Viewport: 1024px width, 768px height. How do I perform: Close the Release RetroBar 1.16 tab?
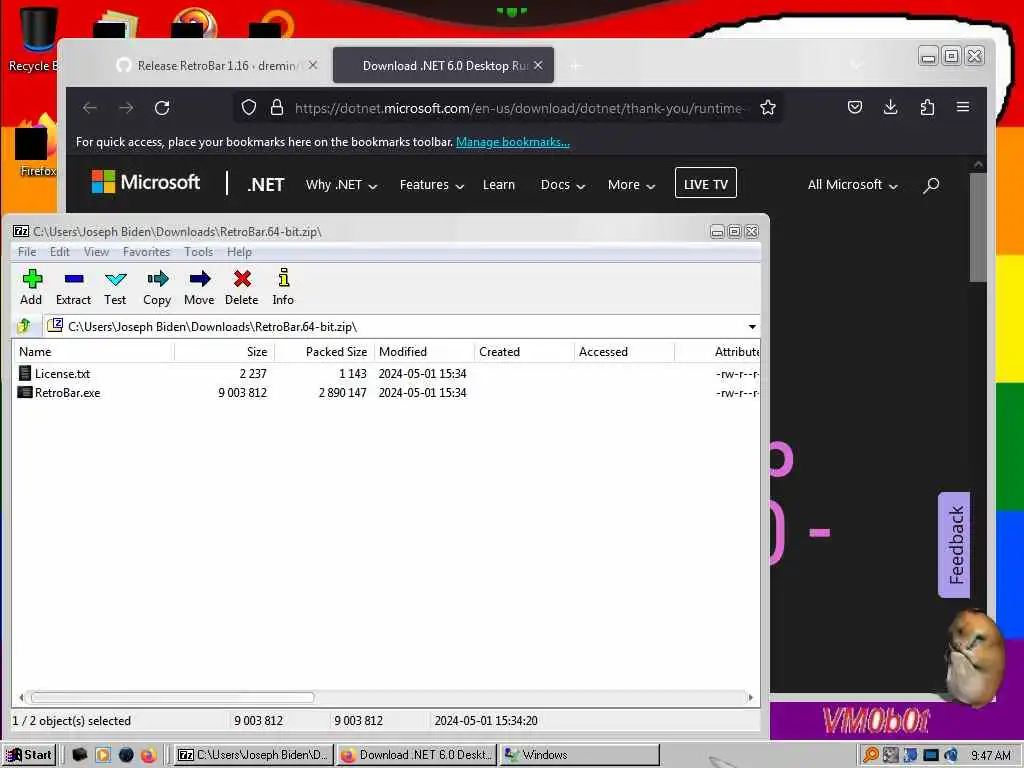click(x=313, y=65)
